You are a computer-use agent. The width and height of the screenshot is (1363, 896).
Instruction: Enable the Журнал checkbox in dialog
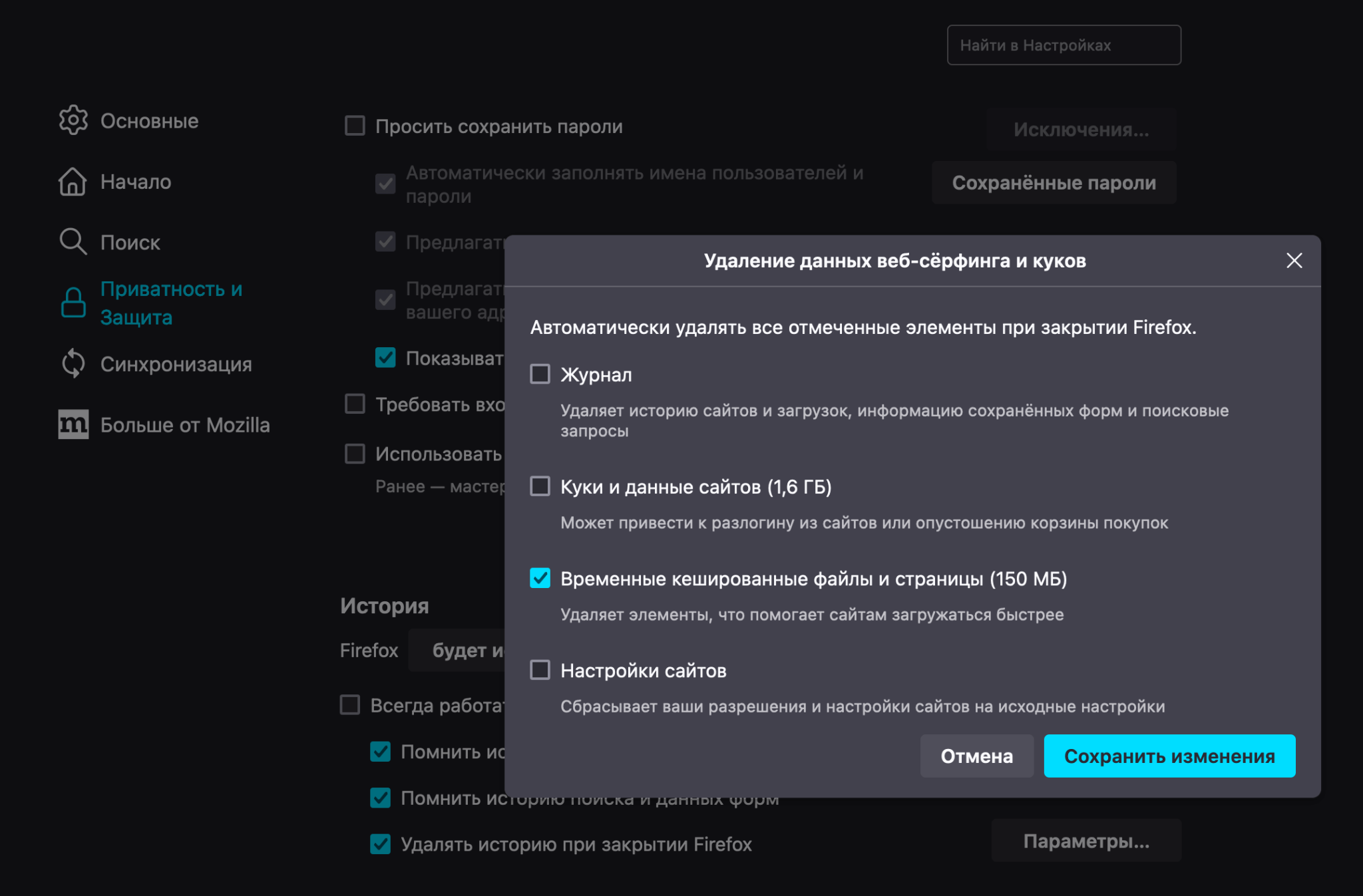(x=540, y=374)
